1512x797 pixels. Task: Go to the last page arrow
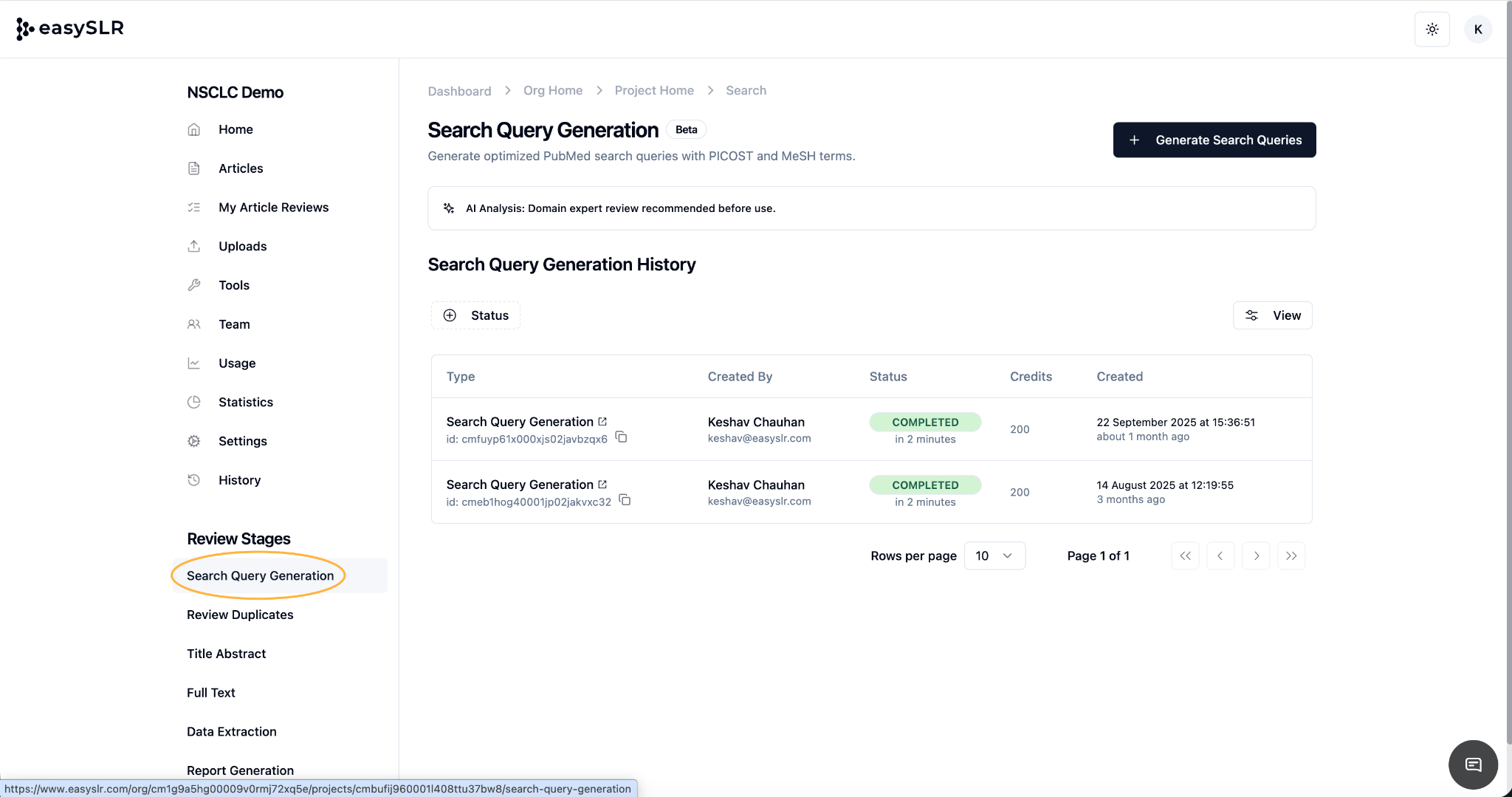coord(1291,555)
